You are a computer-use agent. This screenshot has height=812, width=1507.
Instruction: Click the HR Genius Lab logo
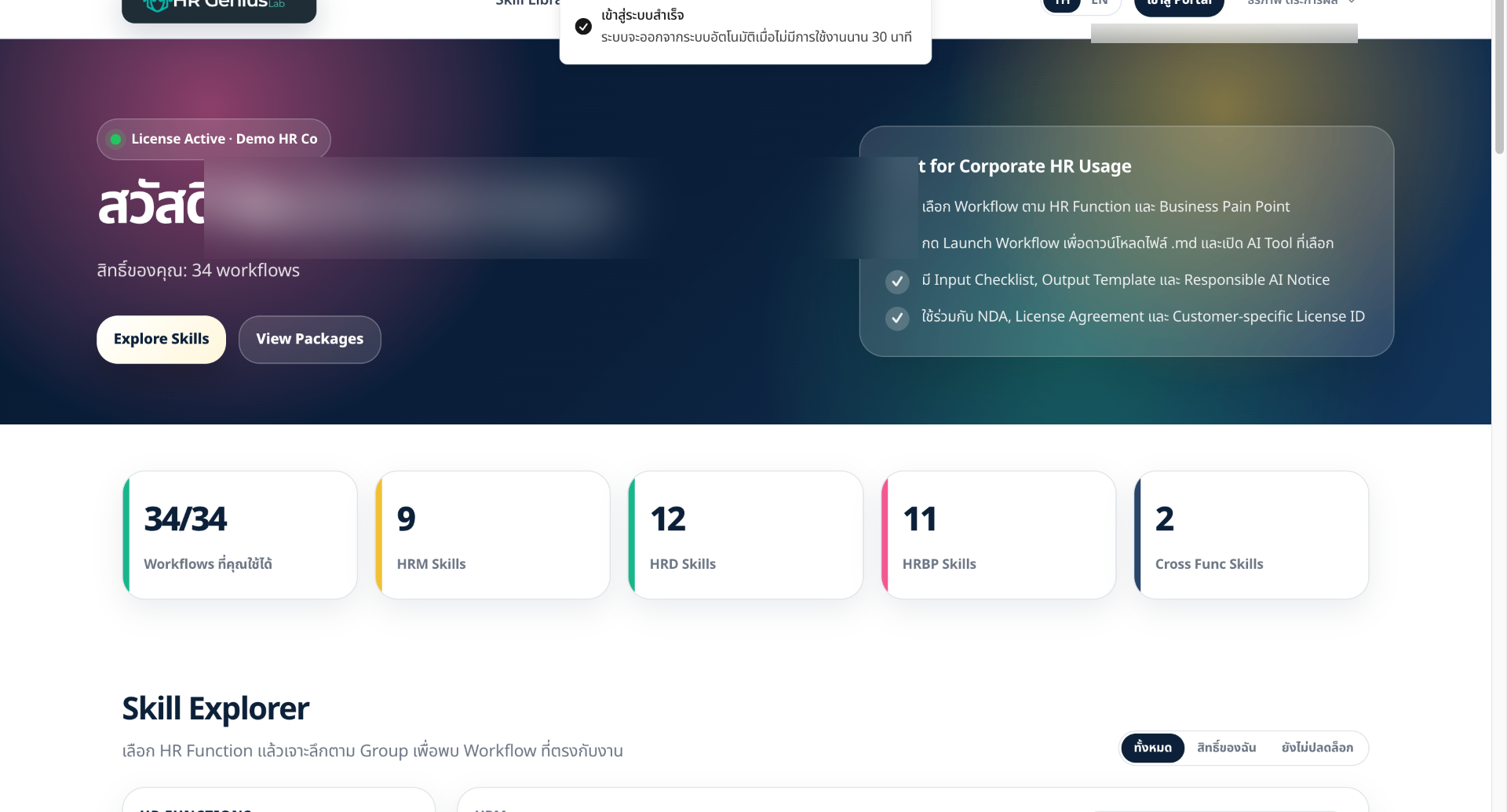point(219,6)
